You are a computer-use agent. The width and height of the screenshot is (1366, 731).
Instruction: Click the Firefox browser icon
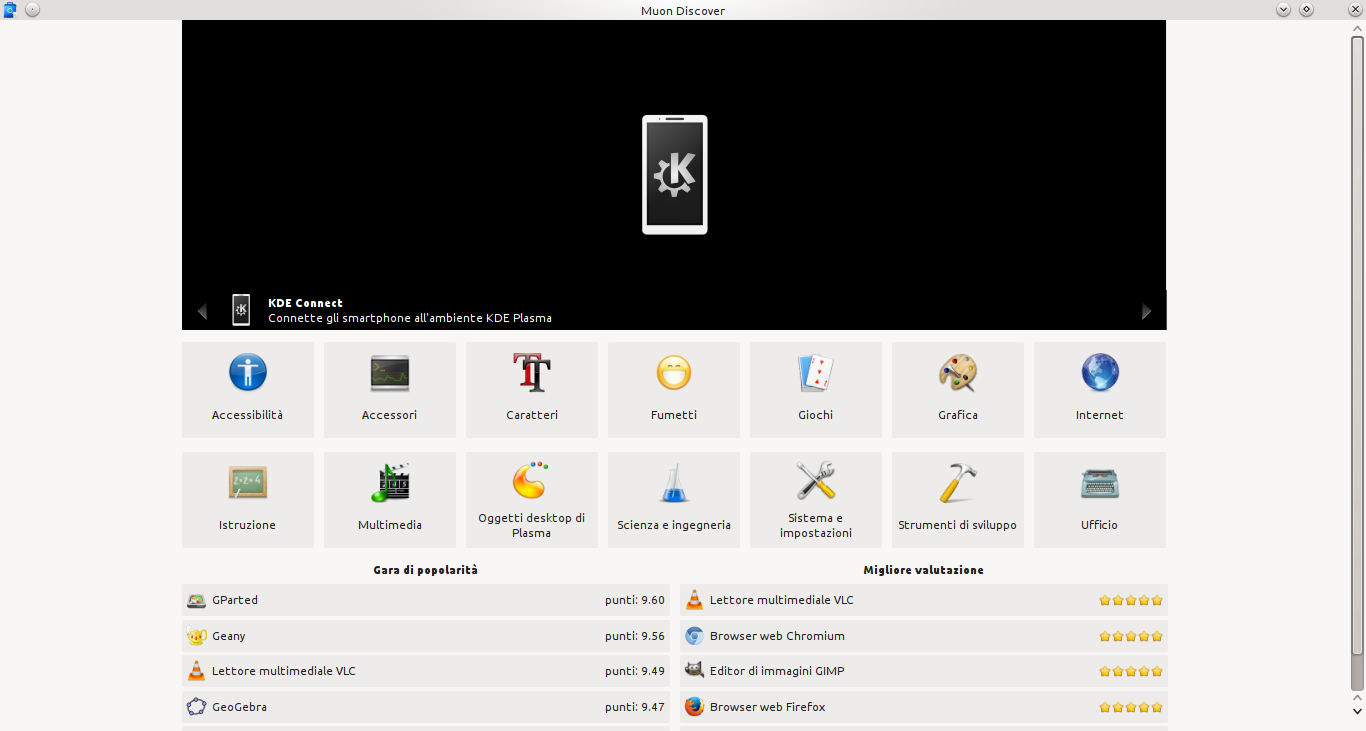click(x=694, y=707)
